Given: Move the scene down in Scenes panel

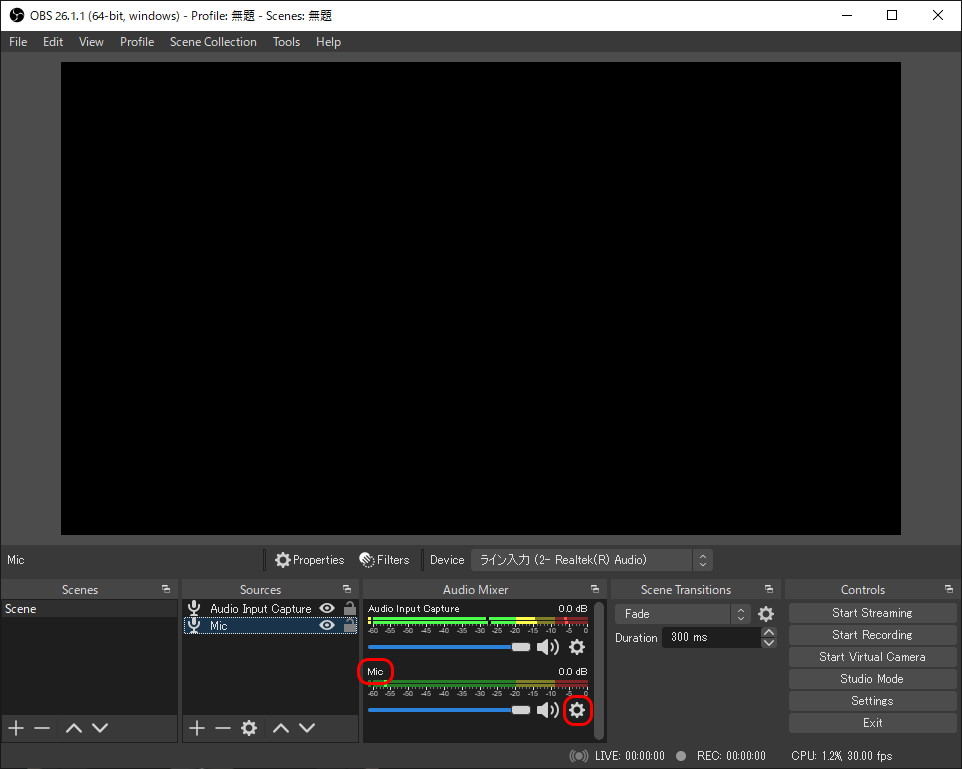Looking at the screenshot, I should (100, 728).
